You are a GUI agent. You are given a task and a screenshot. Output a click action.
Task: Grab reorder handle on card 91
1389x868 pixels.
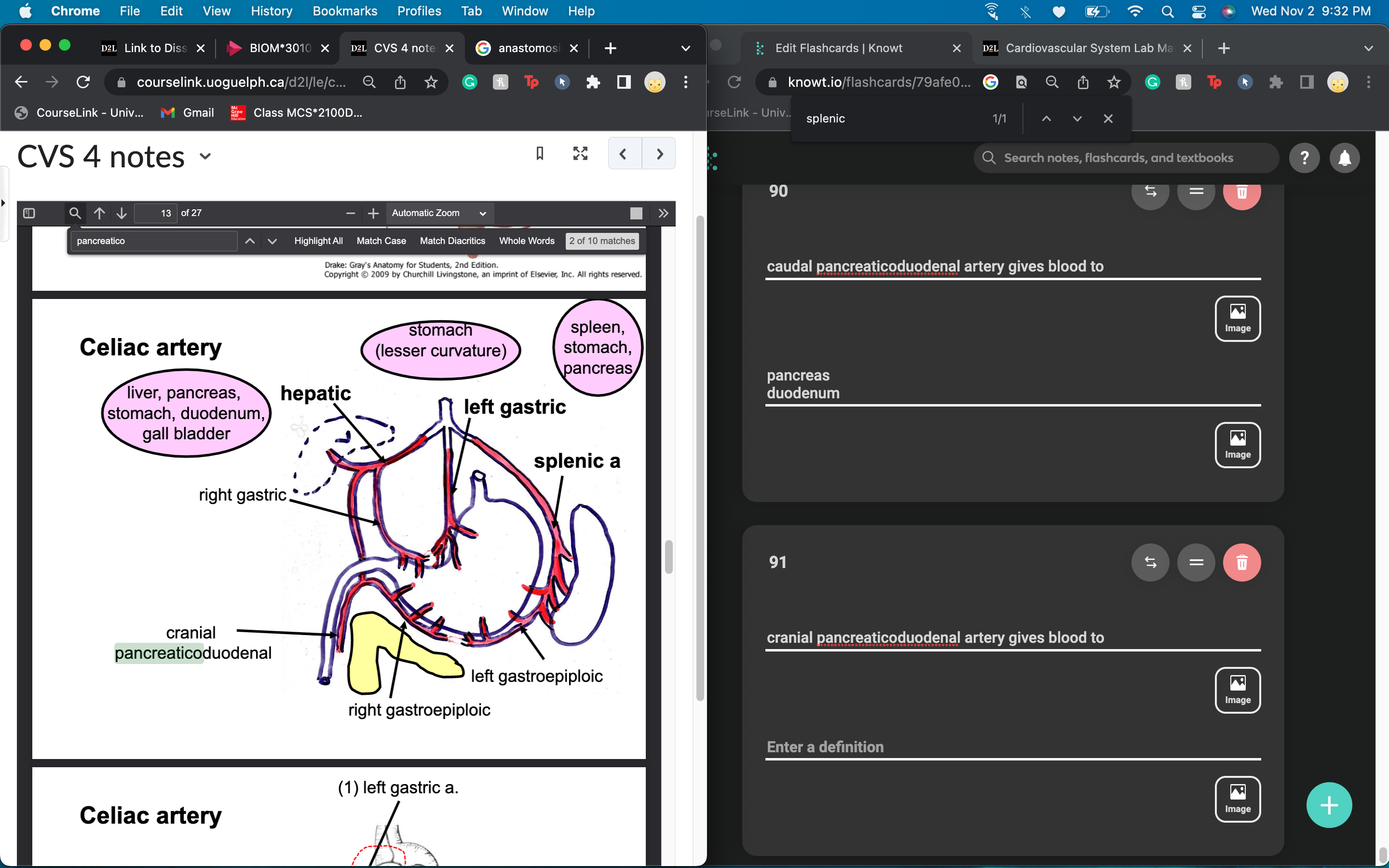tap(1196, 562)
